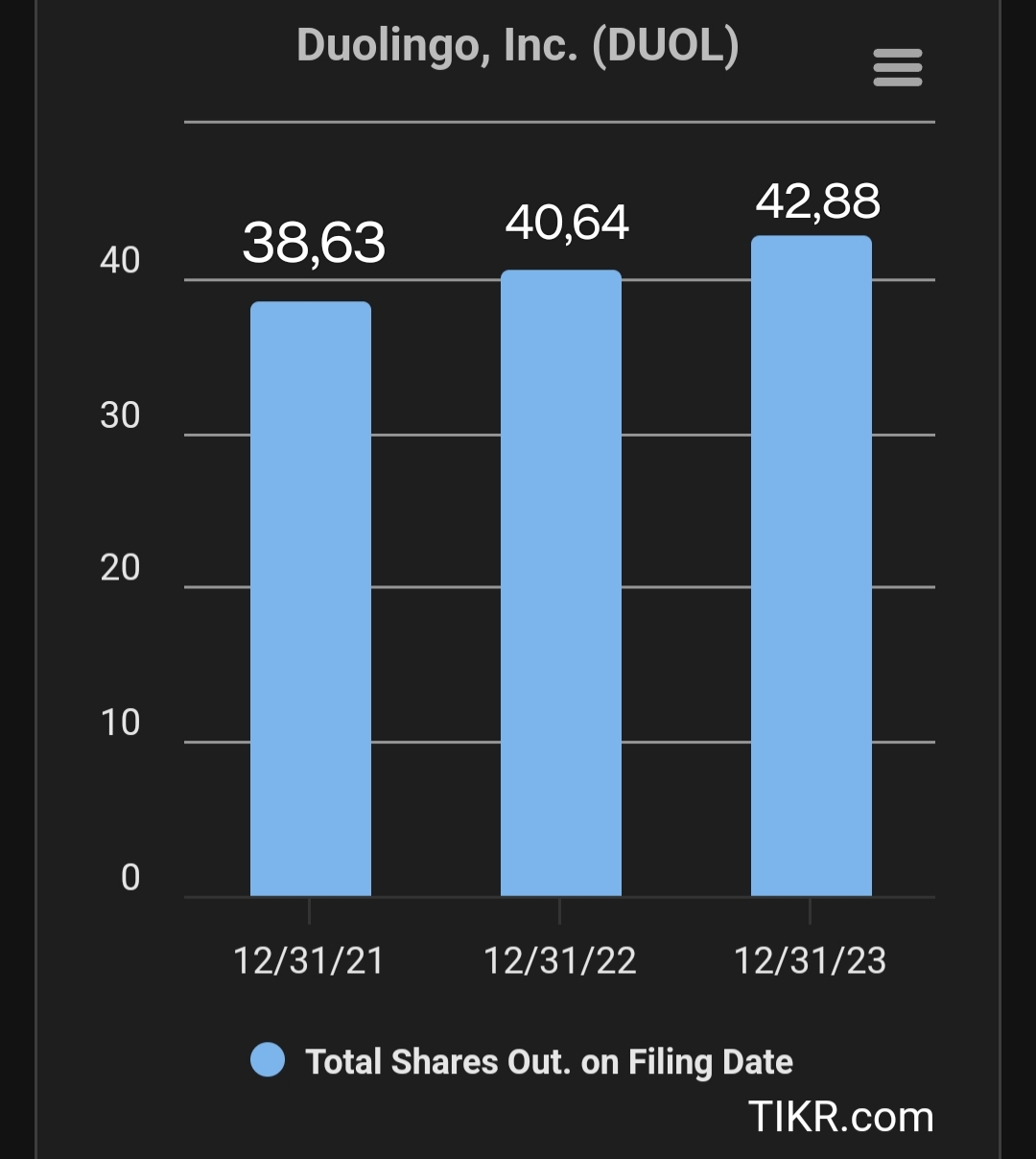Click the y-axis label 30
1036x1159 pixels.
point(120,415)
